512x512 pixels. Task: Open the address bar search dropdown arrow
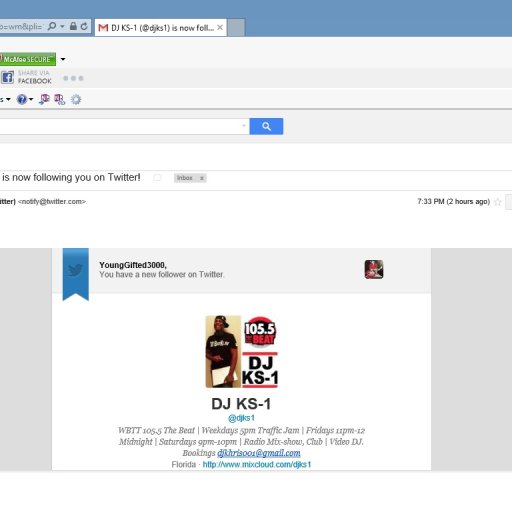point(62,26)
